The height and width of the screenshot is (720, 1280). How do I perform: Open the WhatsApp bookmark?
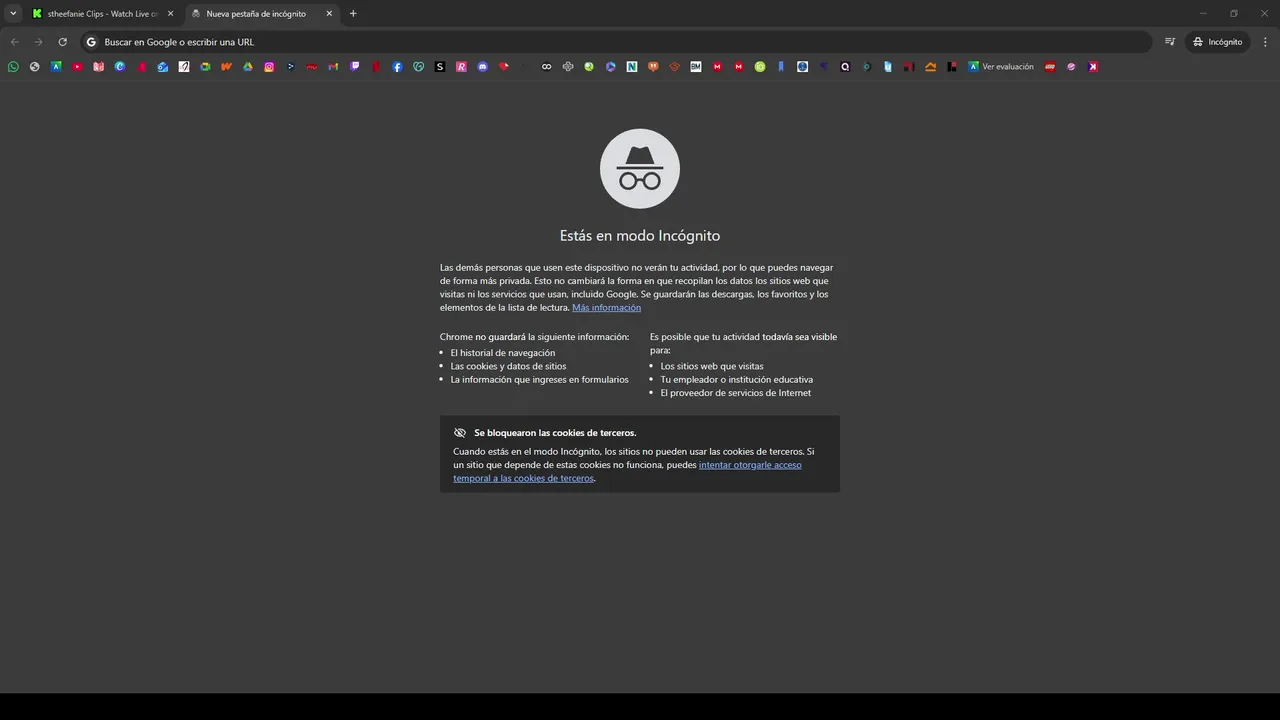click(13, 67)
